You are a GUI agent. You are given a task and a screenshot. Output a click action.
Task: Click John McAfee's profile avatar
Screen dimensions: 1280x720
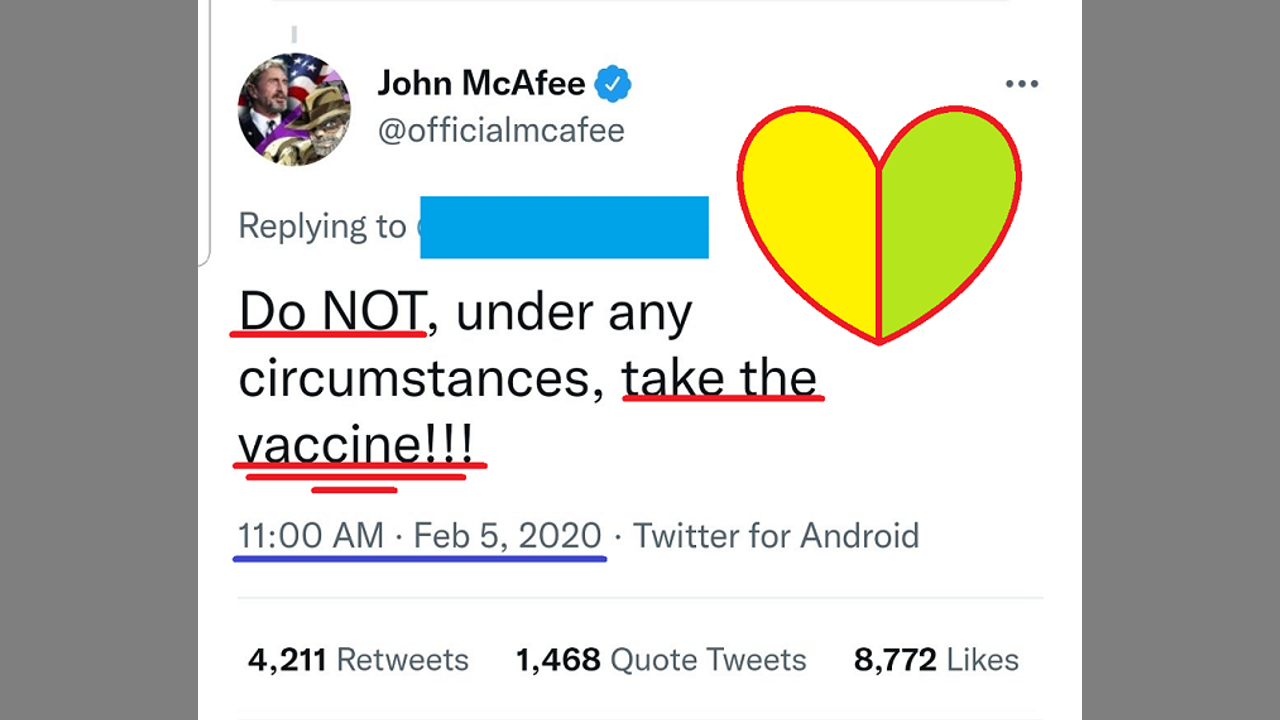294,109
